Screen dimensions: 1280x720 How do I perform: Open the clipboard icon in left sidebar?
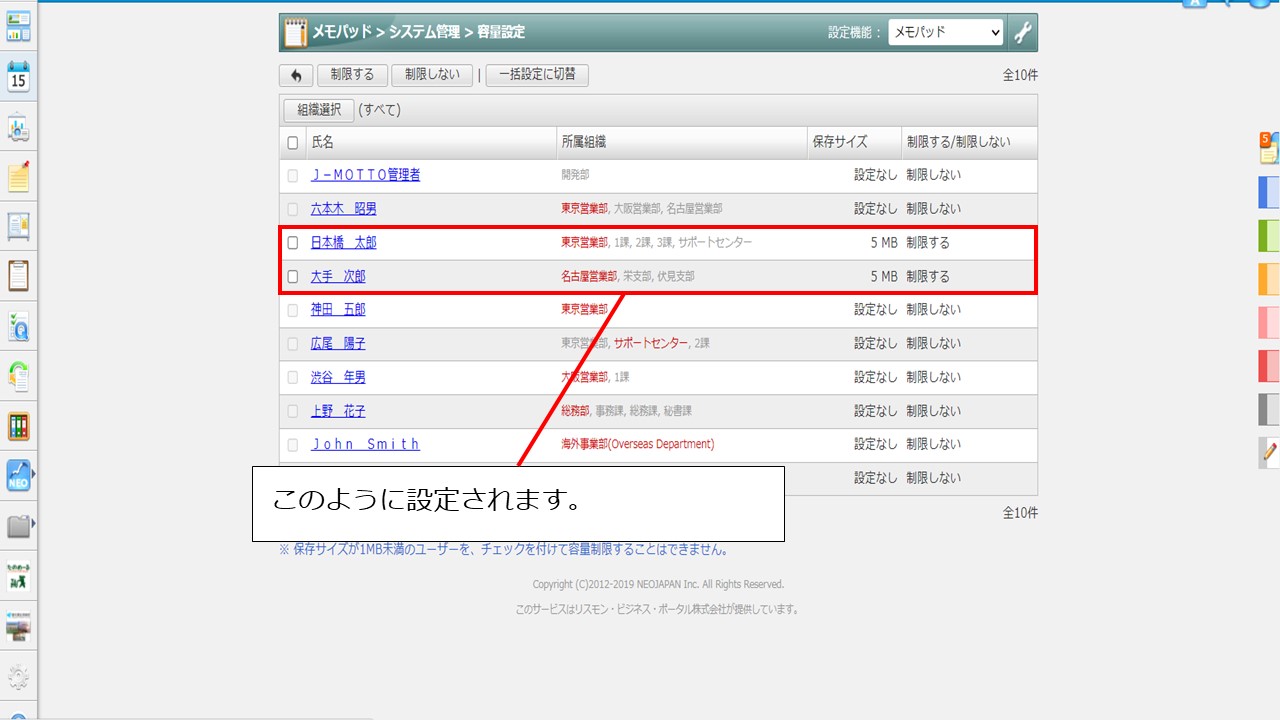pyautogui.click(x=18, y=275)
